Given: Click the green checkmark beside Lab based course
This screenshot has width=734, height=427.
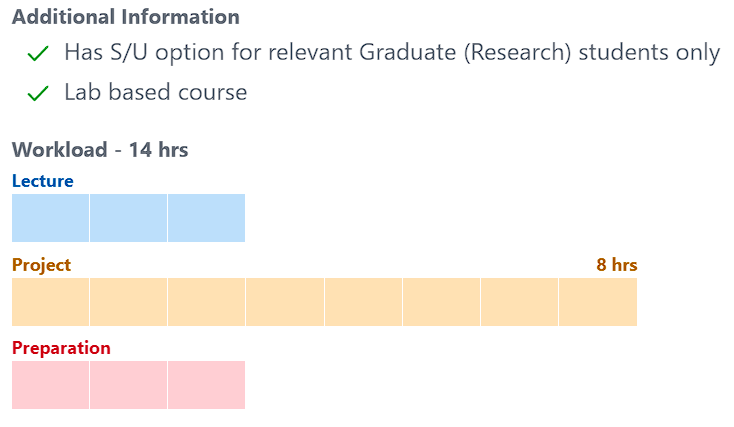Looking at the screenshot, I should click(x=38, y=94).
